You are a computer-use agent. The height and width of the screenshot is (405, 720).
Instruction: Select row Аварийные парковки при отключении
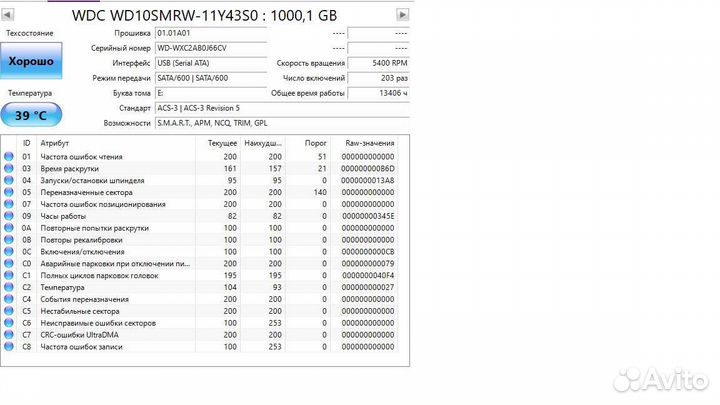pos(200,264)
